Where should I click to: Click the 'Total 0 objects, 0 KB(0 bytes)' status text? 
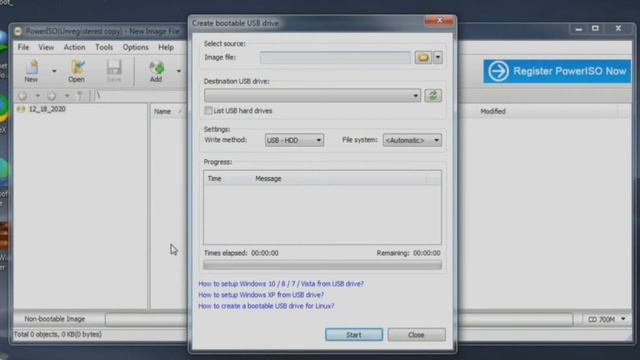click(58, 334)
